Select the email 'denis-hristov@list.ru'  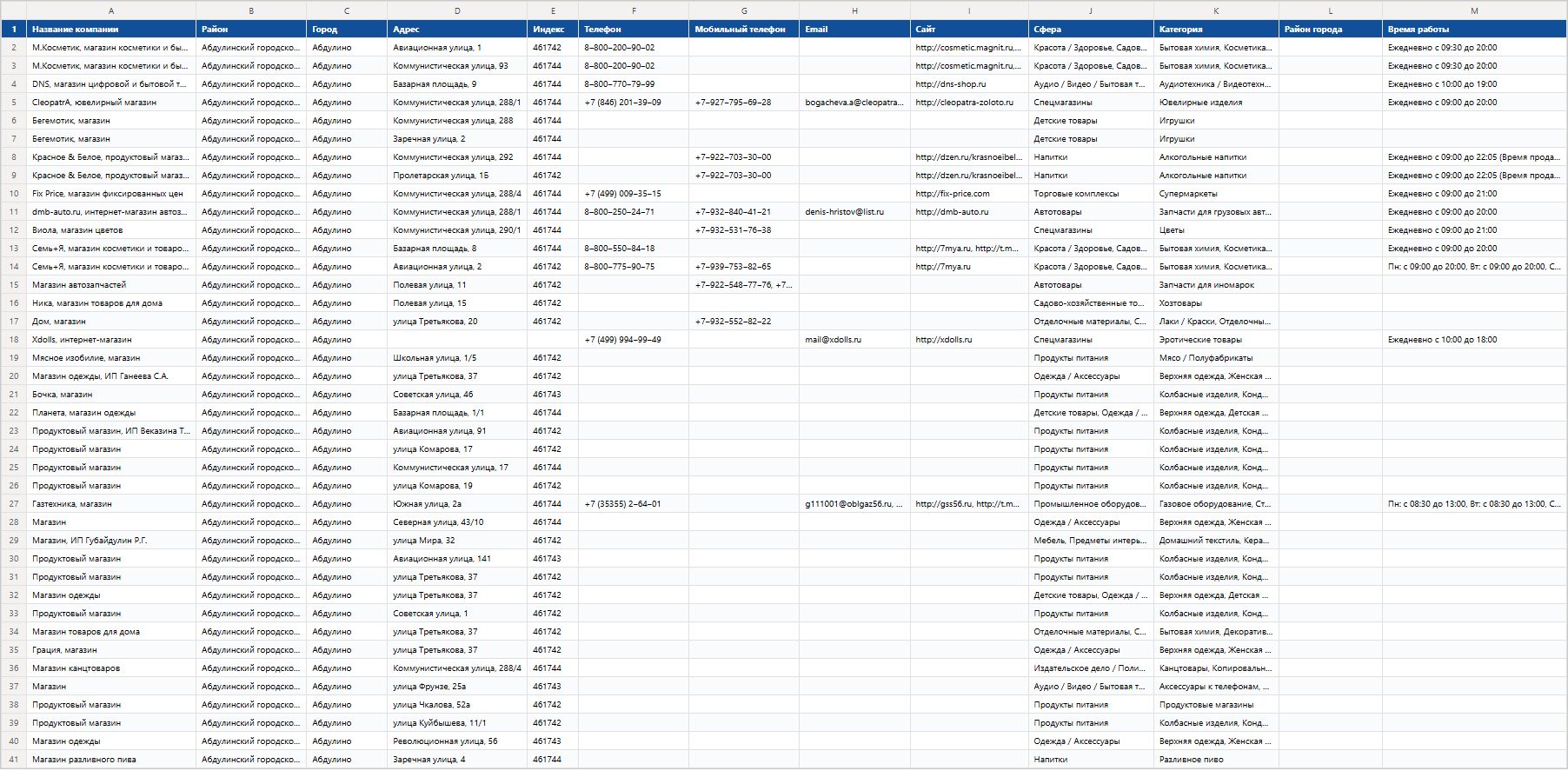pos(854,211)
